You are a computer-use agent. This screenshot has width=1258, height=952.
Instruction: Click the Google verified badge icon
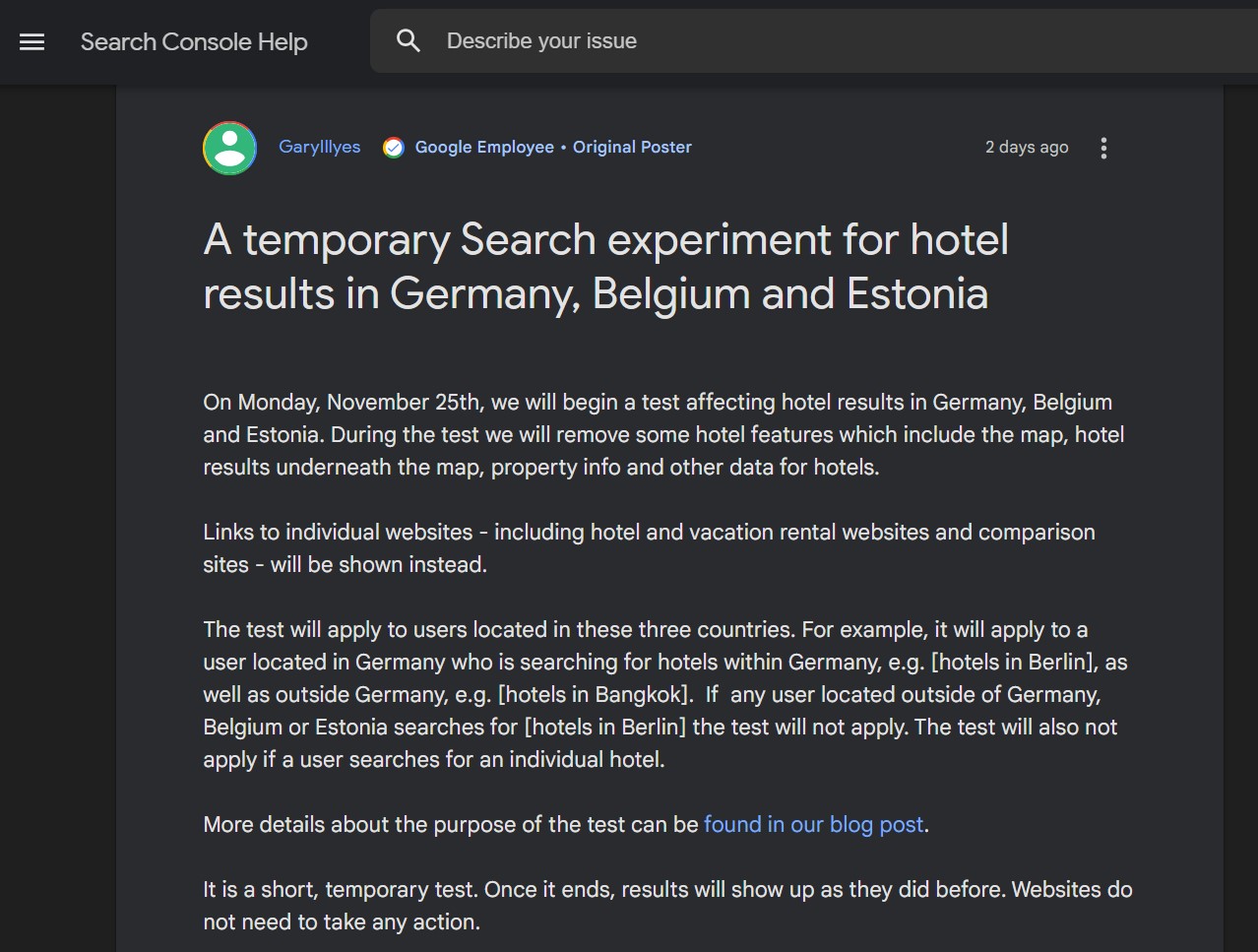tap(394, 148)
